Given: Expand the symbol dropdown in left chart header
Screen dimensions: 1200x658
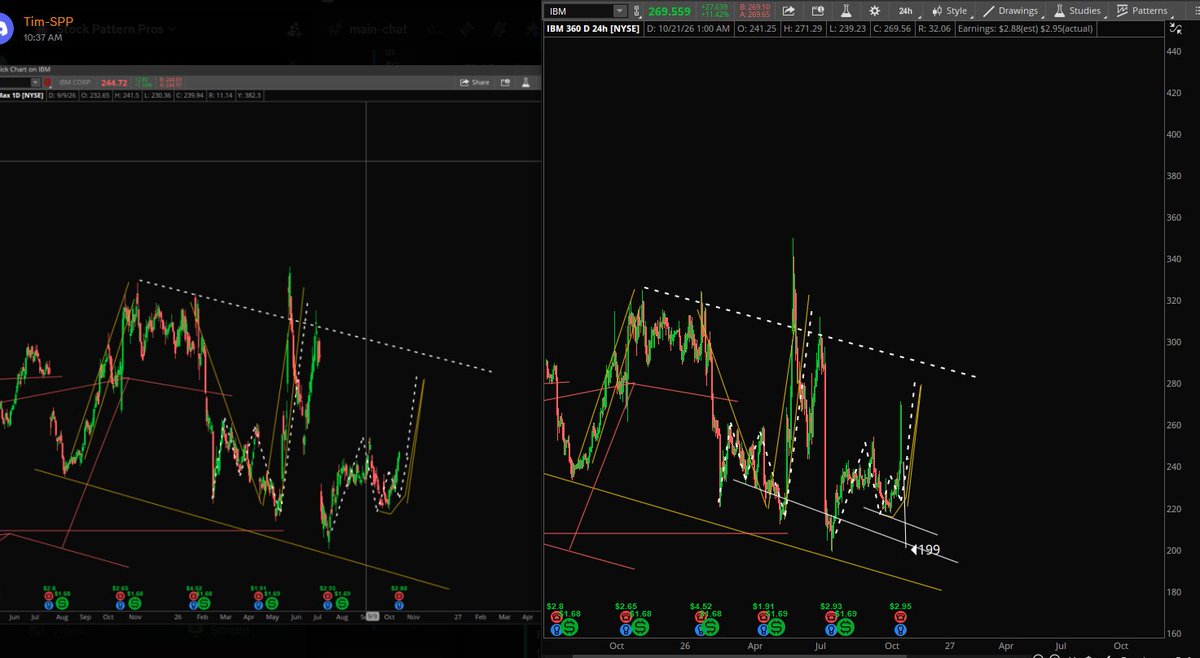Looking at the screenshot, I should (36, 83).
